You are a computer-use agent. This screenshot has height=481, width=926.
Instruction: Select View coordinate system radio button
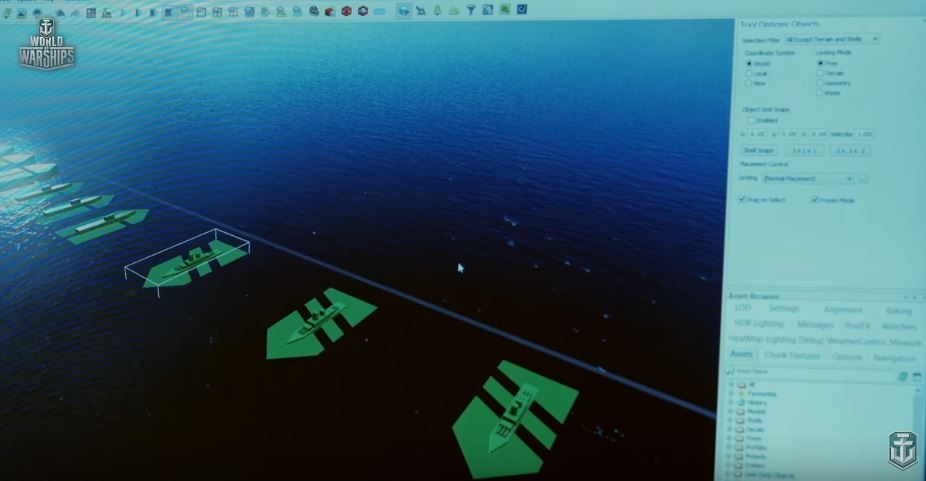click(749, 83)
